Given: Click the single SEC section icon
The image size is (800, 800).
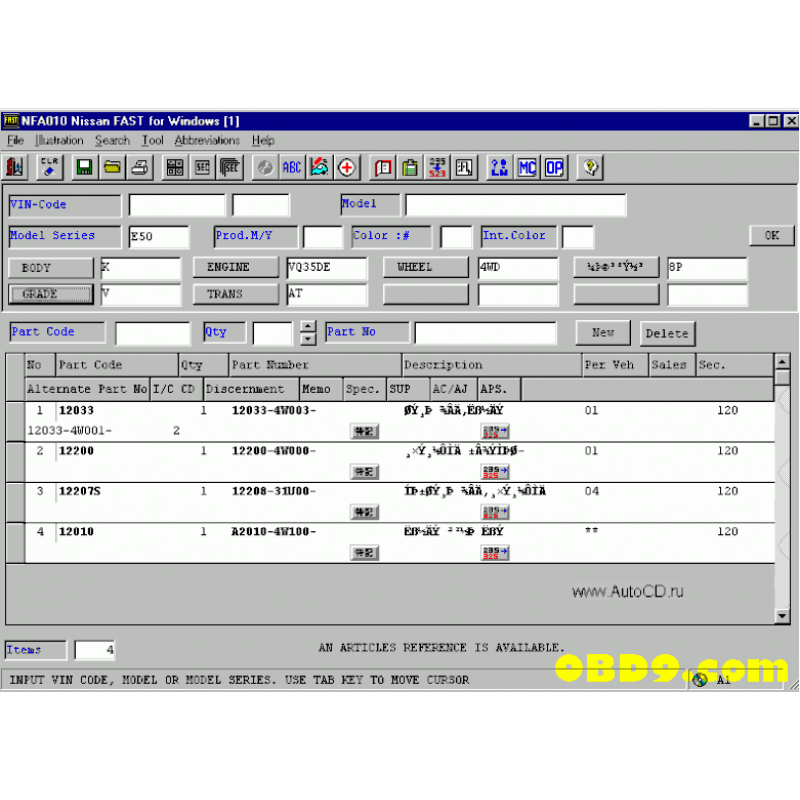Looking at the screenshot, I should coord(203,167).
